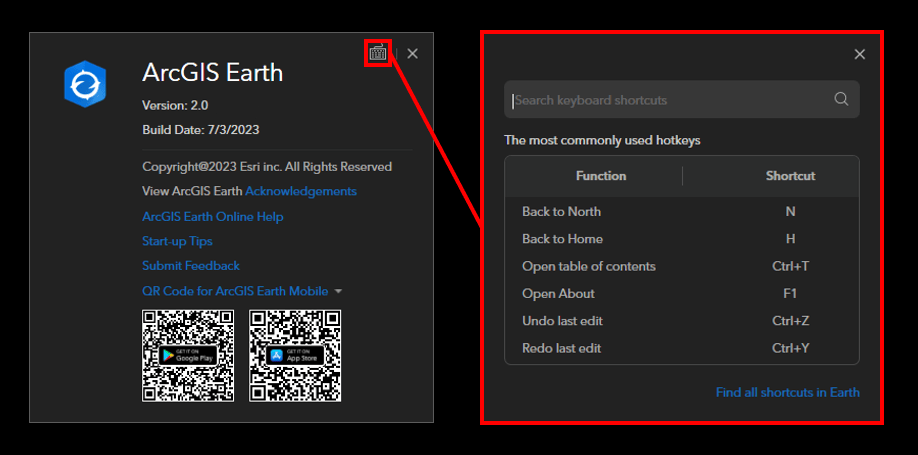Click the N shortcut value
The image size is (918, 455).
click(790, 211)
